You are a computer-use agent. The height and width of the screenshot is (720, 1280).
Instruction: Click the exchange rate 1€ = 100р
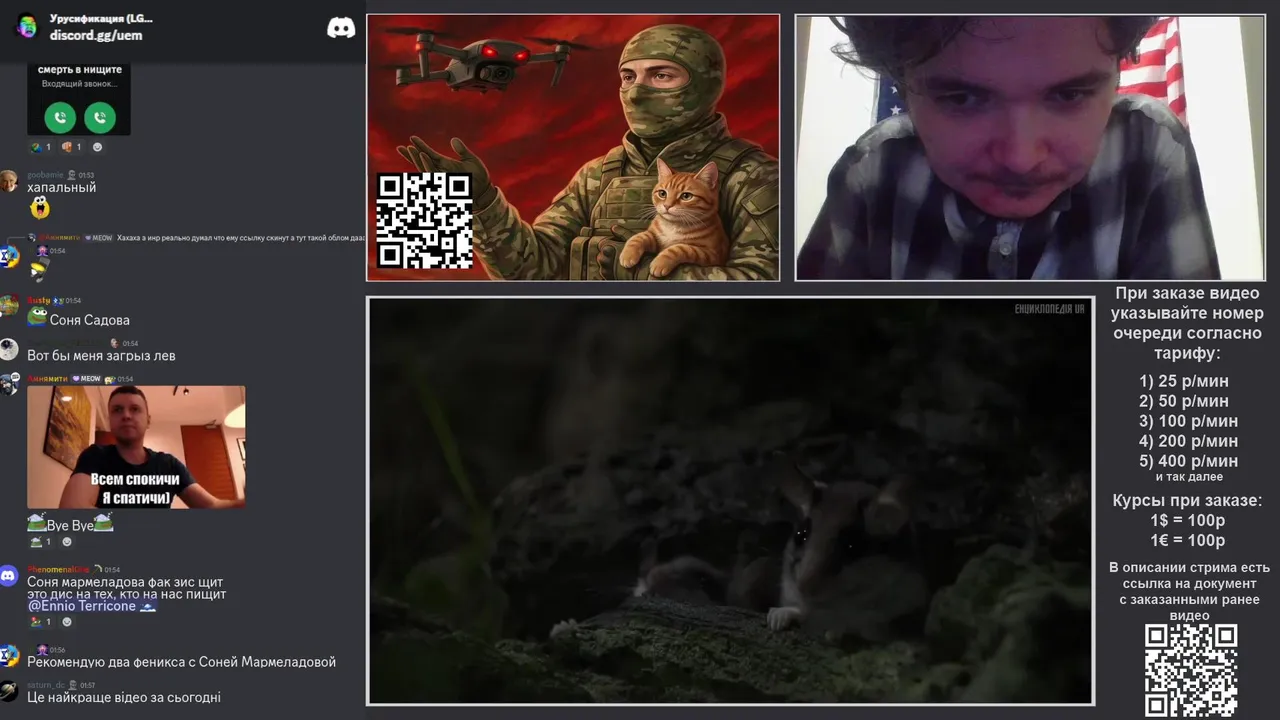point(1187,540)
